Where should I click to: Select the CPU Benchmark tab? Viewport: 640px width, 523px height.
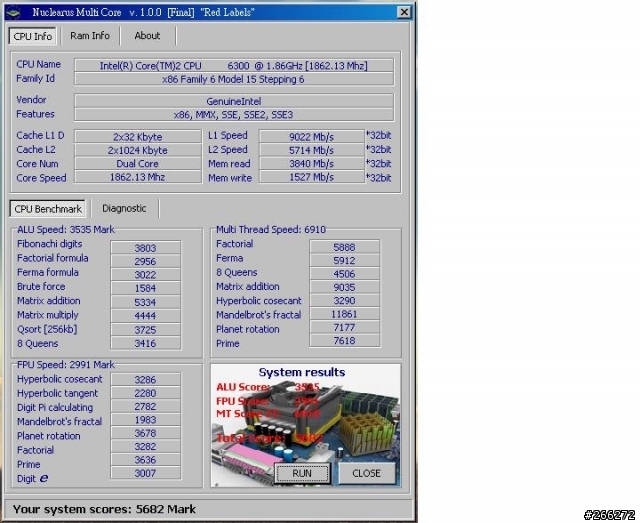48,209
